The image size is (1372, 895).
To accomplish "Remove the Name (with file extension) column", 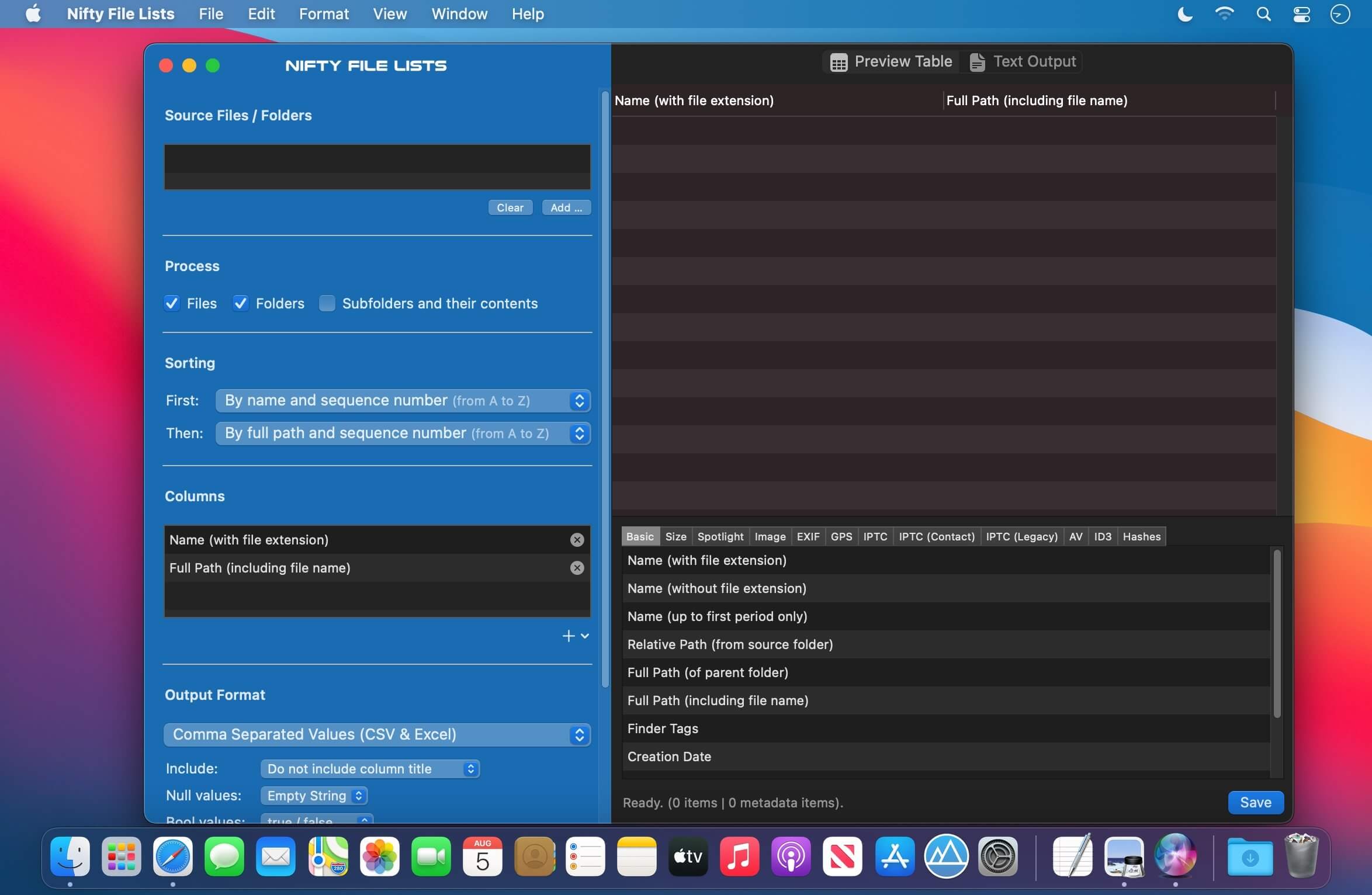I will tap(577, 540).
